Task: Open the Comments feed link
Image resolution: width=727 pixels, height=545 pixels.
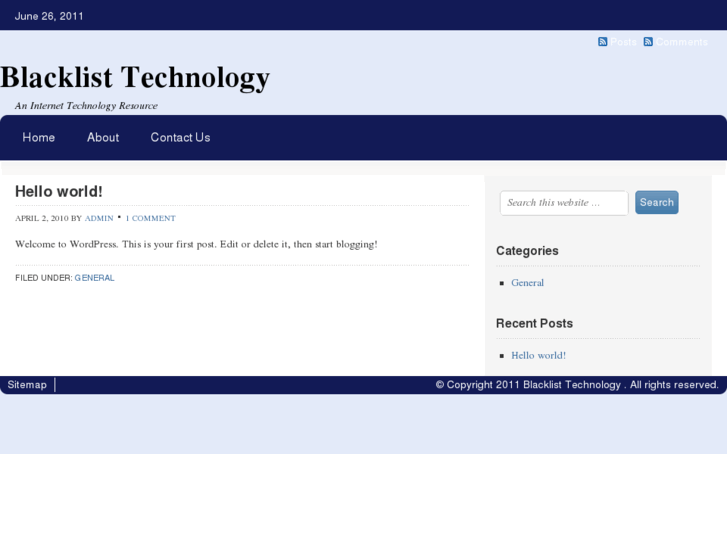Action: click(682, 42)
